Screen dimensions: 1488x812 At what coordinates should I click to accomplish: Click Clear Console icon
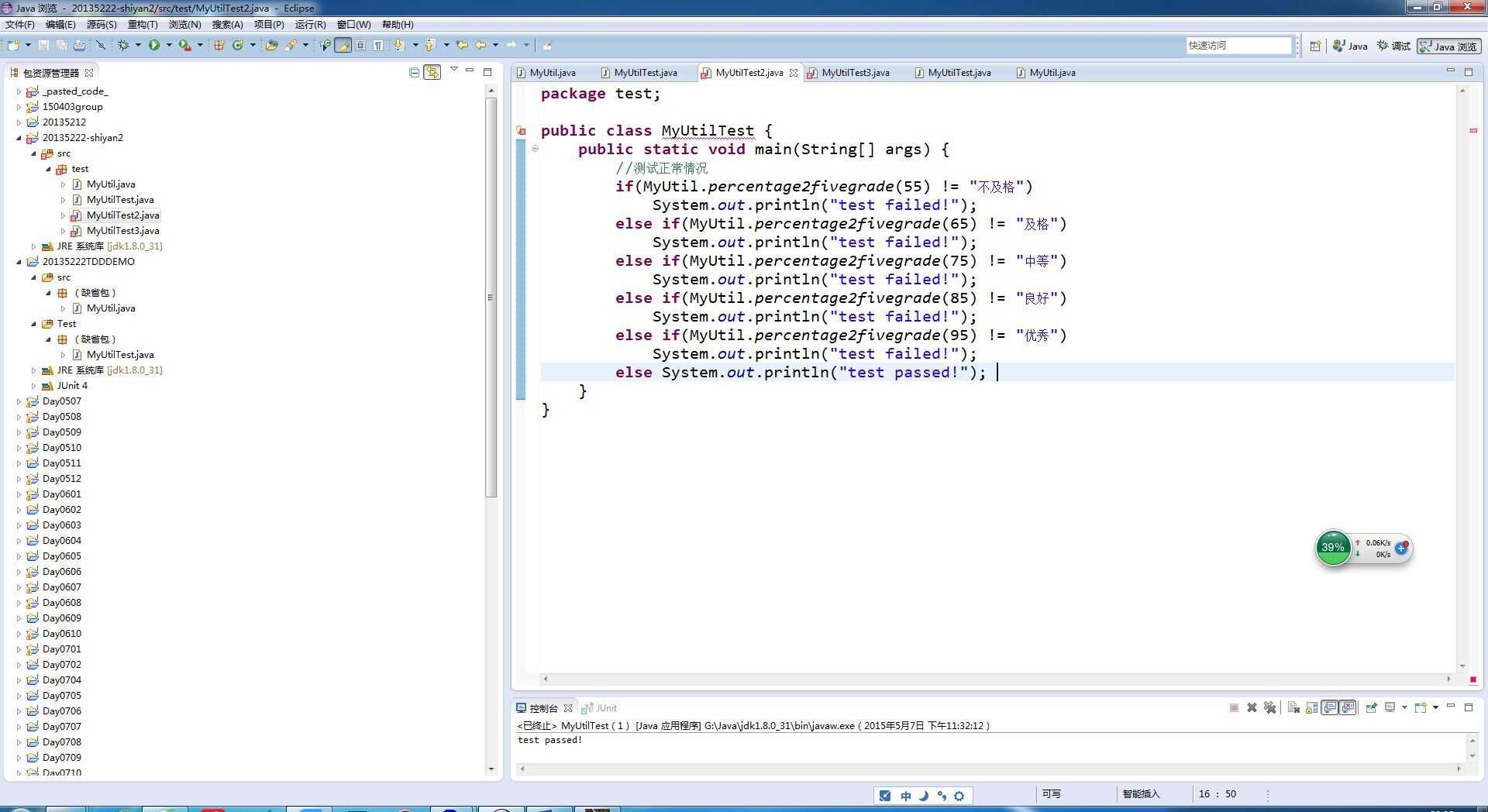point(1293,708)
